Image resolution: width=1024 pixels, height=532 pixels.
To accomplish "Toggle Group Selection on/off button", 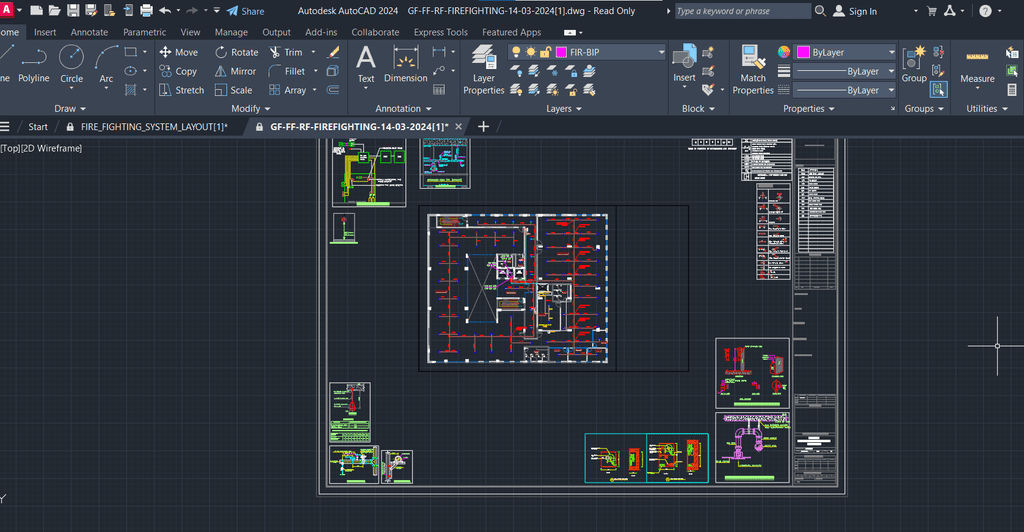I will 938,89.
